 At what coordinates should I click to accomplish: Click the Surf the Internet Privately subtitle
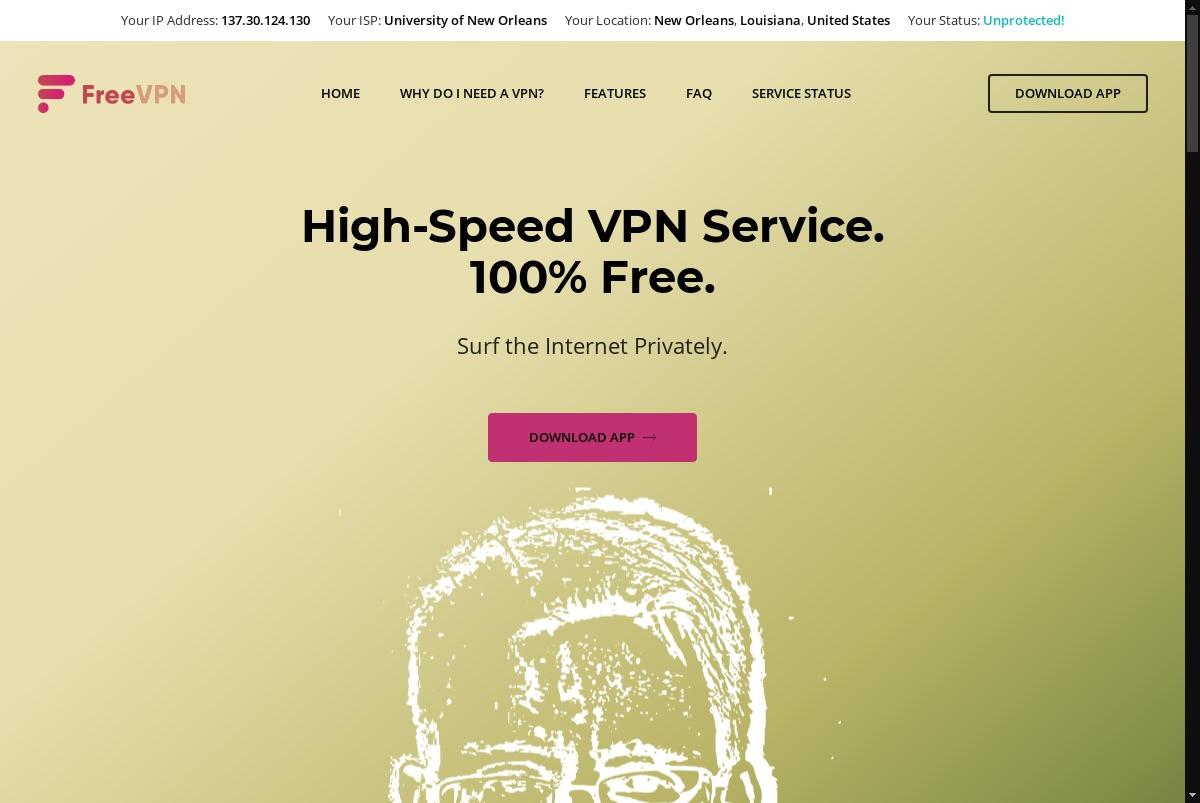(x=592, y=346)
